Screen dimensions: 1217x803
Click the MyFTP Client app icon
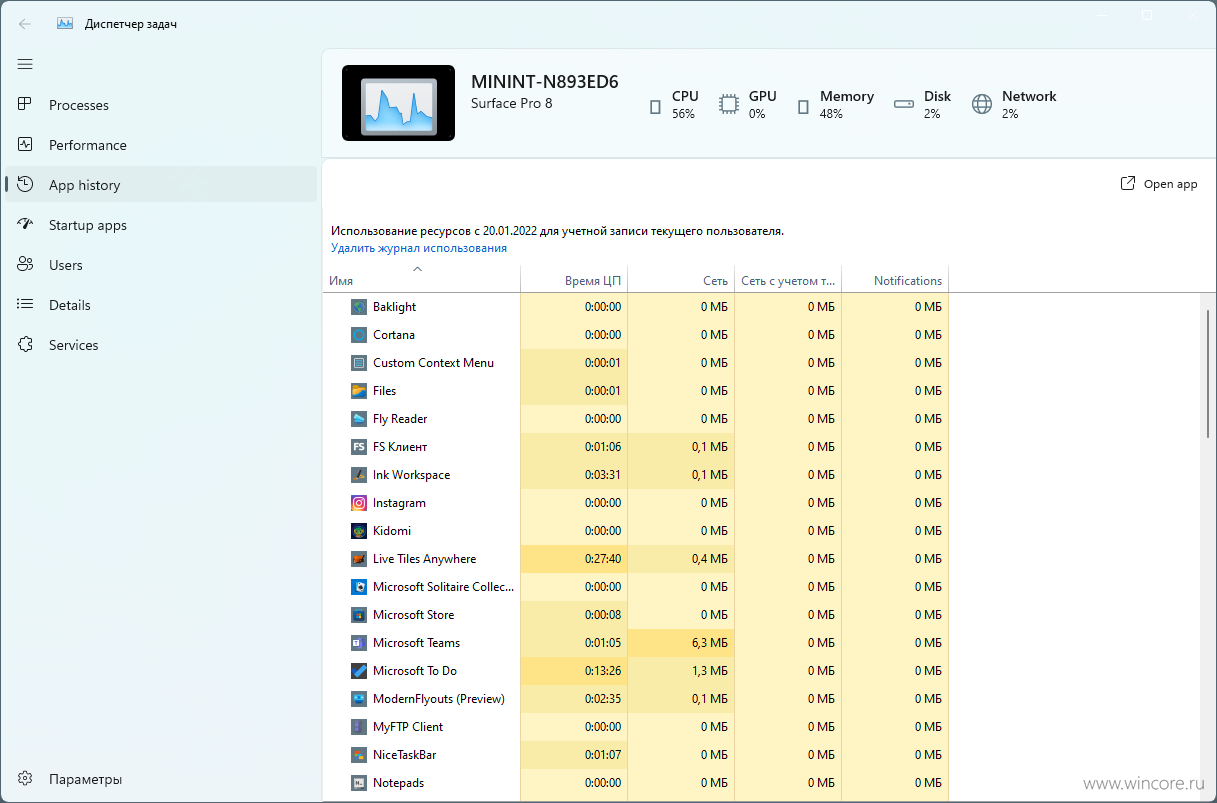click(359, 727)
